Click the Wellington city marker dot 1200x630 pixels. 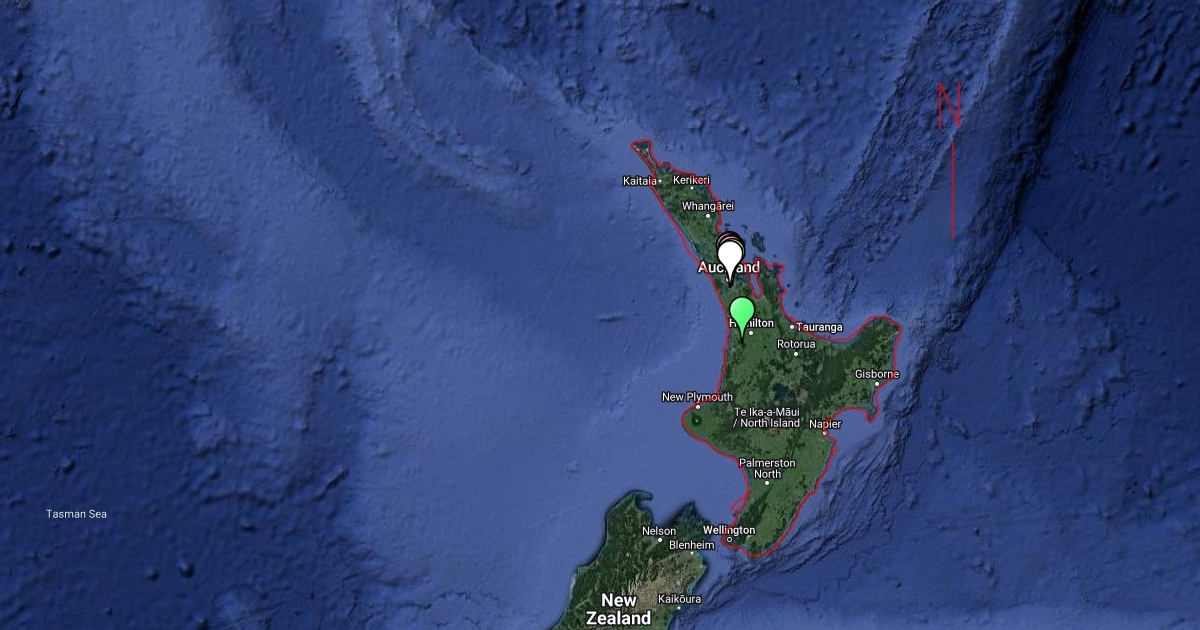[x=730, y=540]
